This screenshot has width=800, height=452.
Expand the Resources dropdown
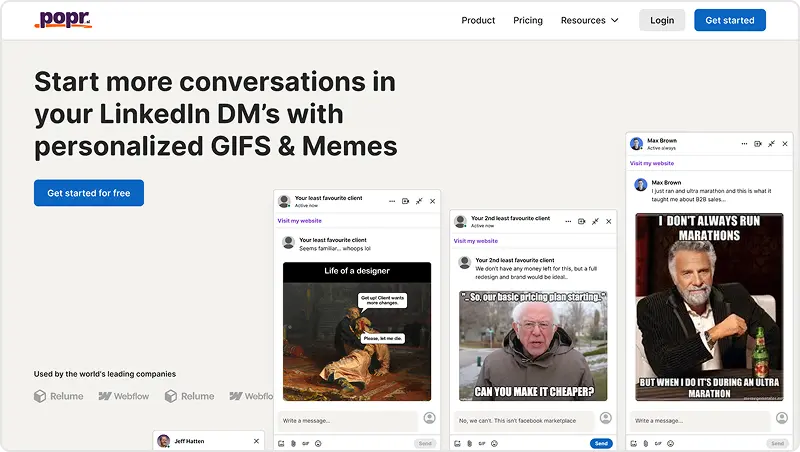point(589,20)
